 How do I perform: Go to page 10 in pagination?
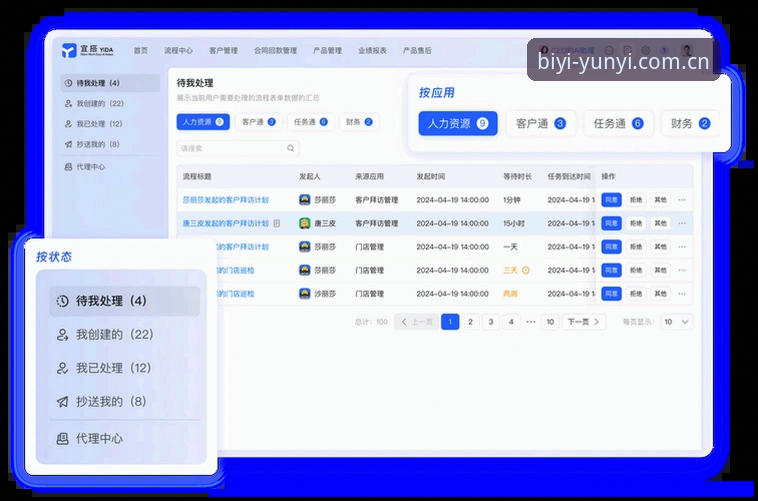[550, 322]
